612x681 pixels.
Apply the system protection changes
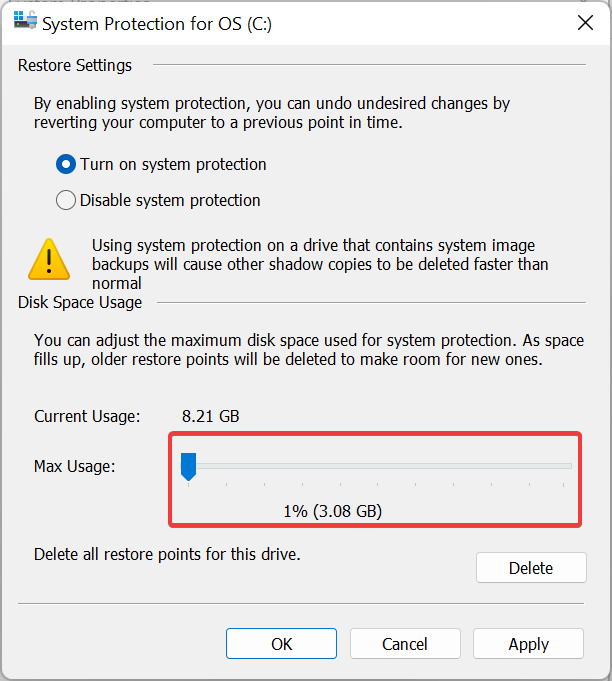529,643
